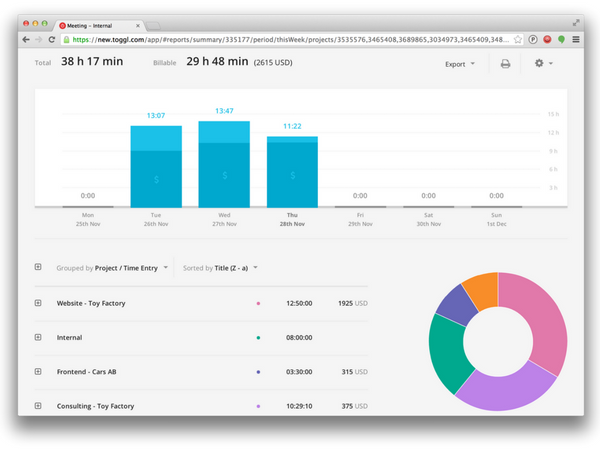The image size is (600, 450).
Task: Click the Website - Toy Factory project name
Action: (91, 303)
